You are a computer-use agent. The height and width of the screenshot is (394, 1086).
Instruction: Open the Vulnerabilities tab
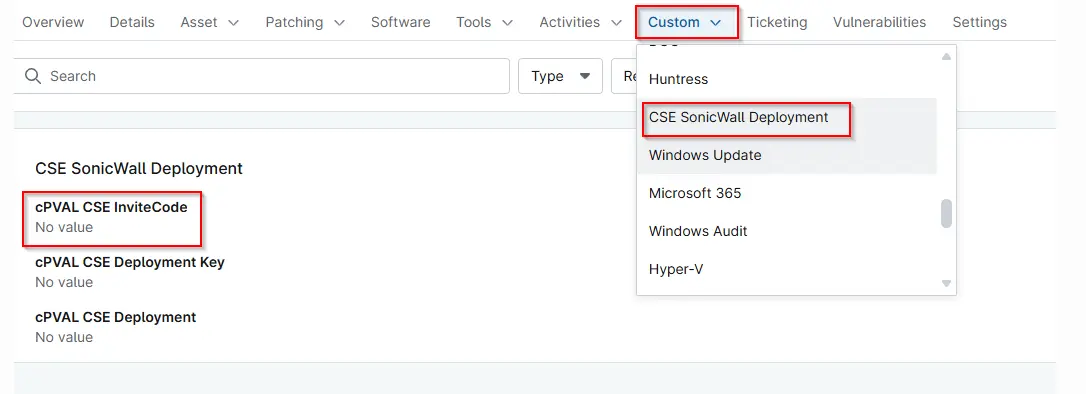pyautogui.click(x=879, y=22)
